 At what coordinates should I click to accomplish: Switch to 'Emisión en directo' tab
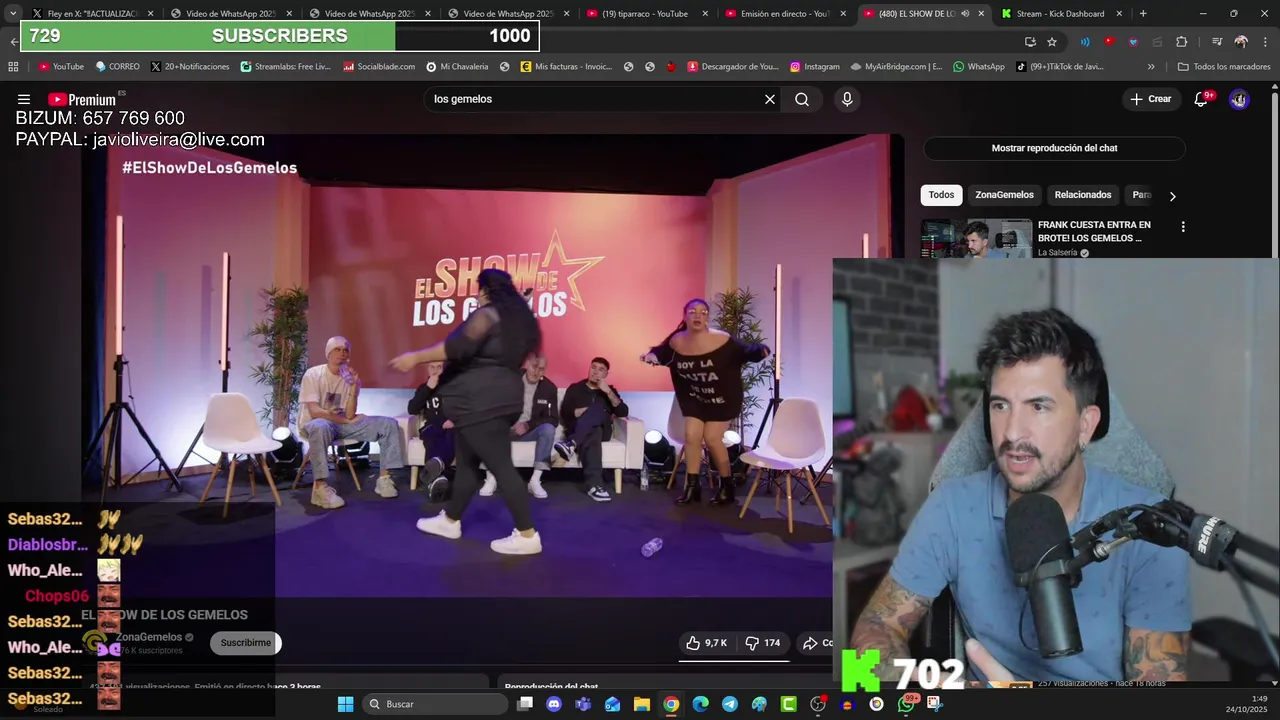click(785, 14)
